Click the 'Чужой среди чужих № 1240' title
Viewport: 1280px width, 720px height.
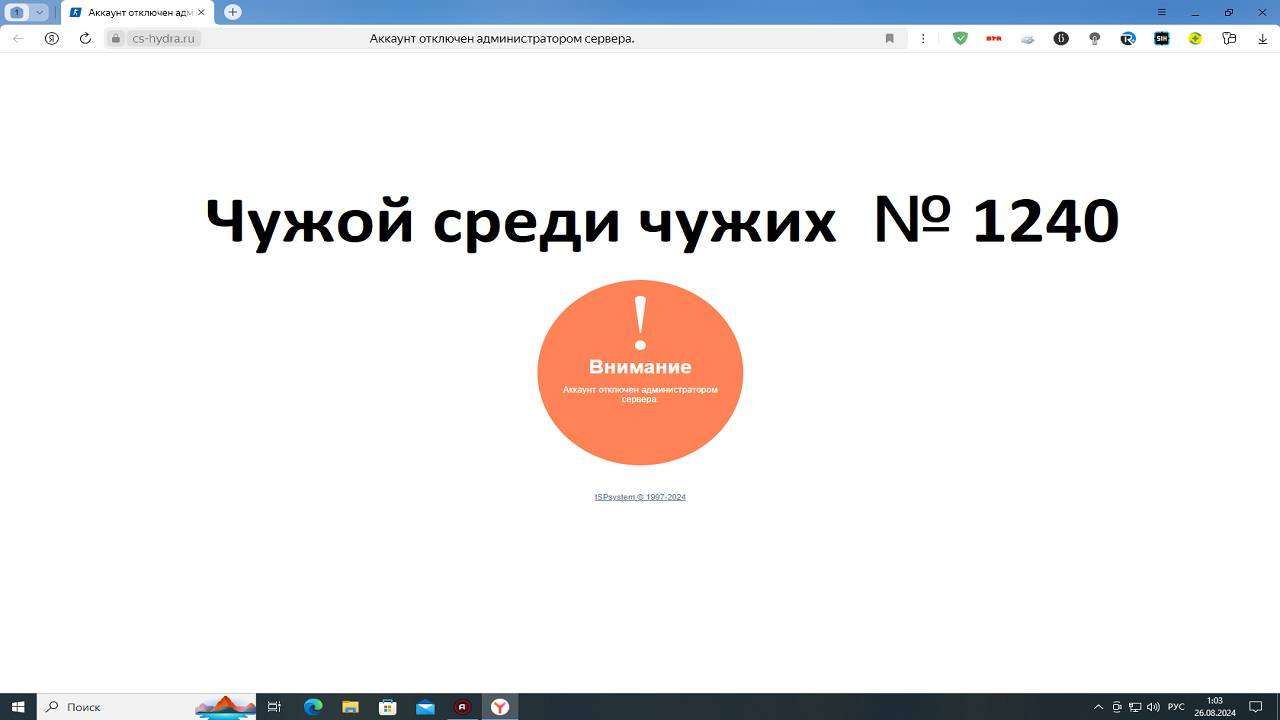click(662, 220)
